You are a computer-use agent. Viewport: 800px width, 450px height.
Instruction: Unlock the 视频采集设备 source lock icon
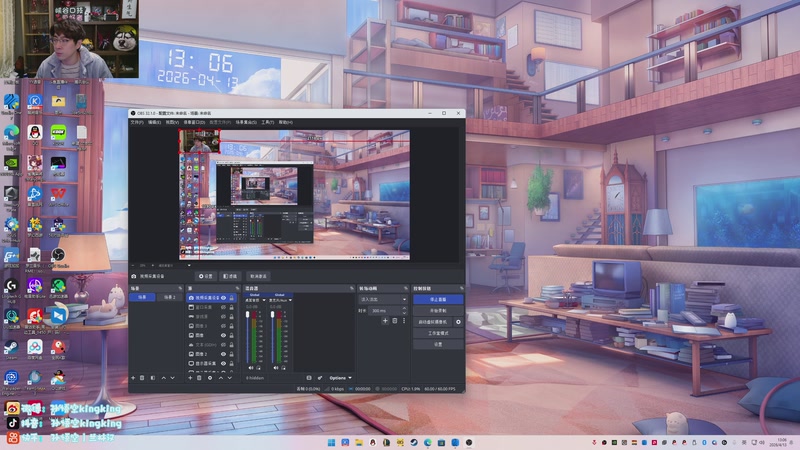(x=232, y=298)
